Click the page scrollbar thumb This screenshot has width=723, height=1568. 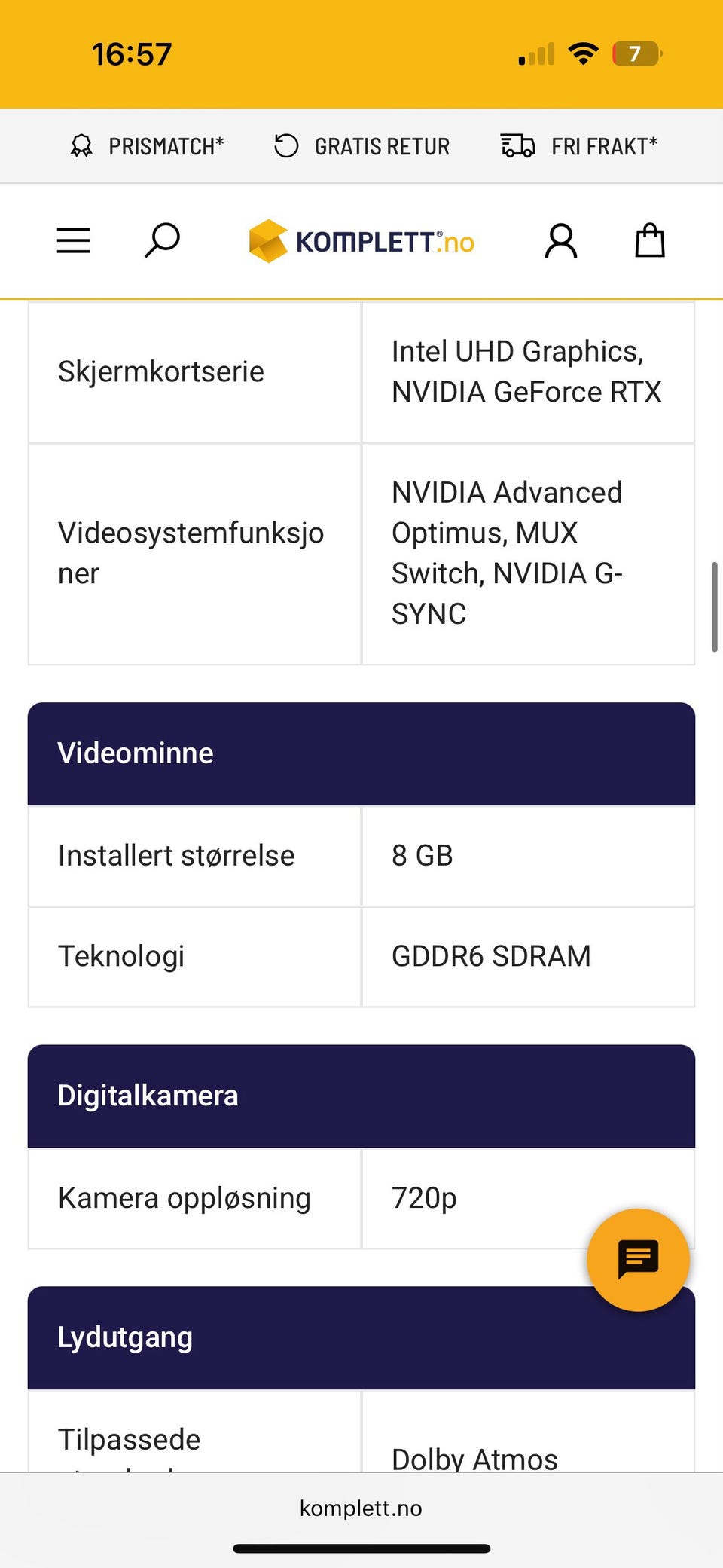tap(714, 607)
